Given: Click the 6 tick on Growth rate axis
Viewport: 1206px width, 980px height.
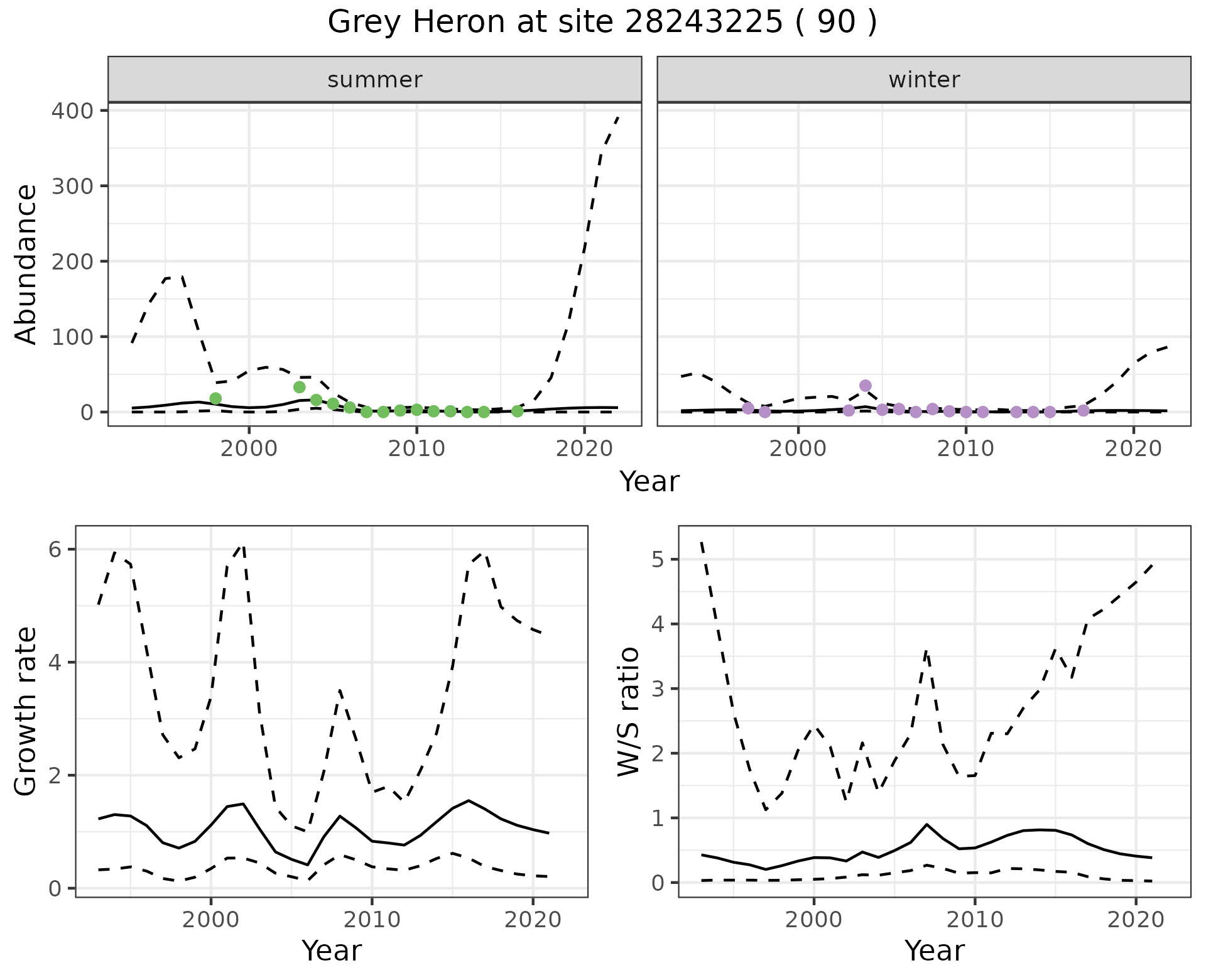Looking at the screenshot, I should (x=55, y=550).
